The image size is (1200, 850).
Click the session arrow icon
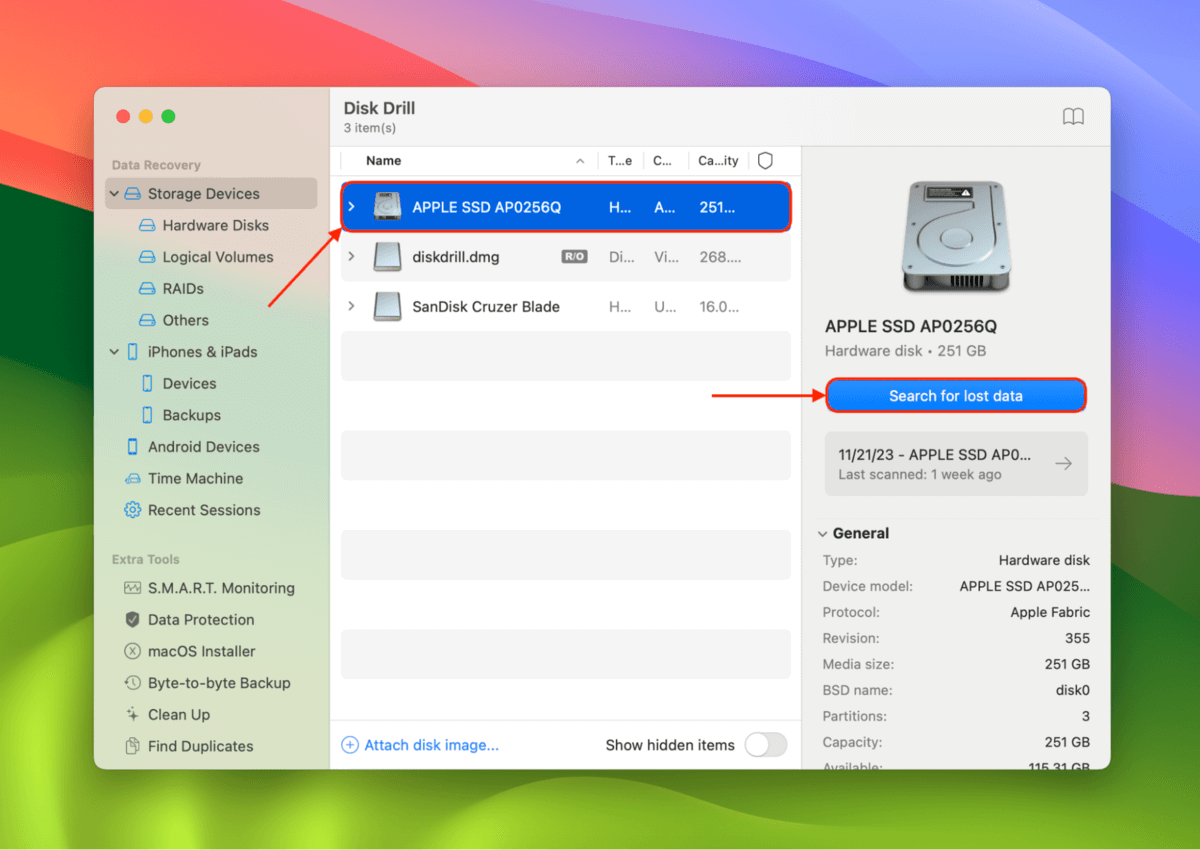[x=1064, y=464]
